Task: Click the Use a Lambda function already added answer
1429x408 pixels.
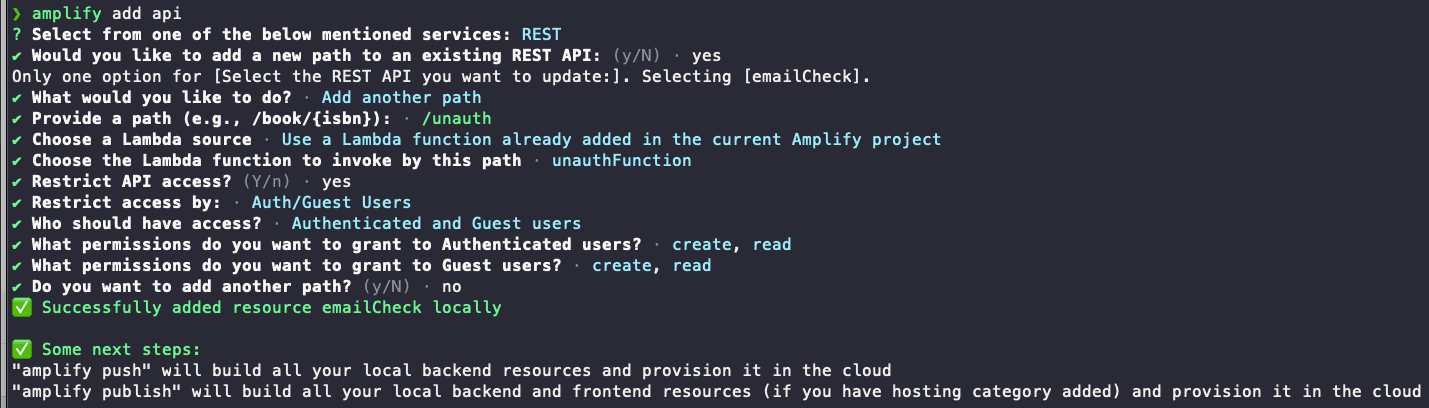Action: click(x=611, y=139)
